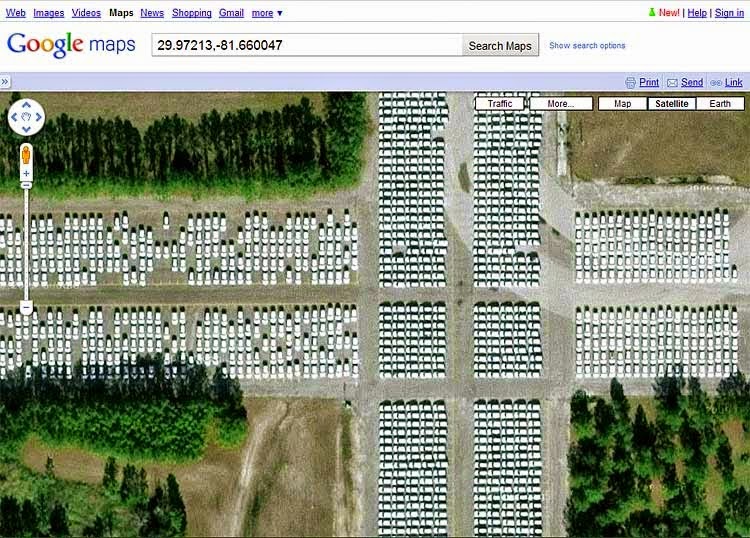
Task: Select the orange Street View pegman
Action: [x=26, y=155]
